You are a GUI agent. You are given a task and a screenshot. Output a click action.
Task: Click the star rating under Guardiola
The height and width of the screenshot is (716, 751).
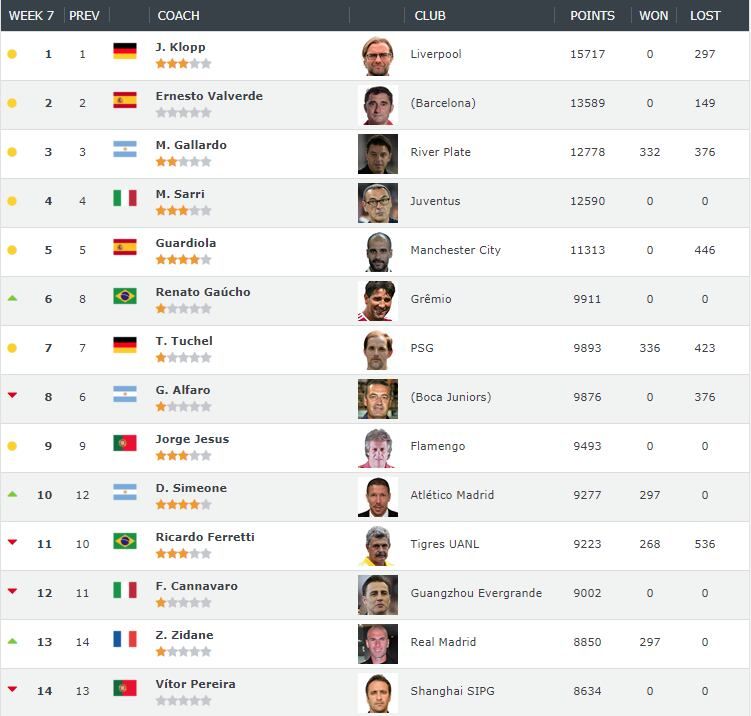[183, 260]
